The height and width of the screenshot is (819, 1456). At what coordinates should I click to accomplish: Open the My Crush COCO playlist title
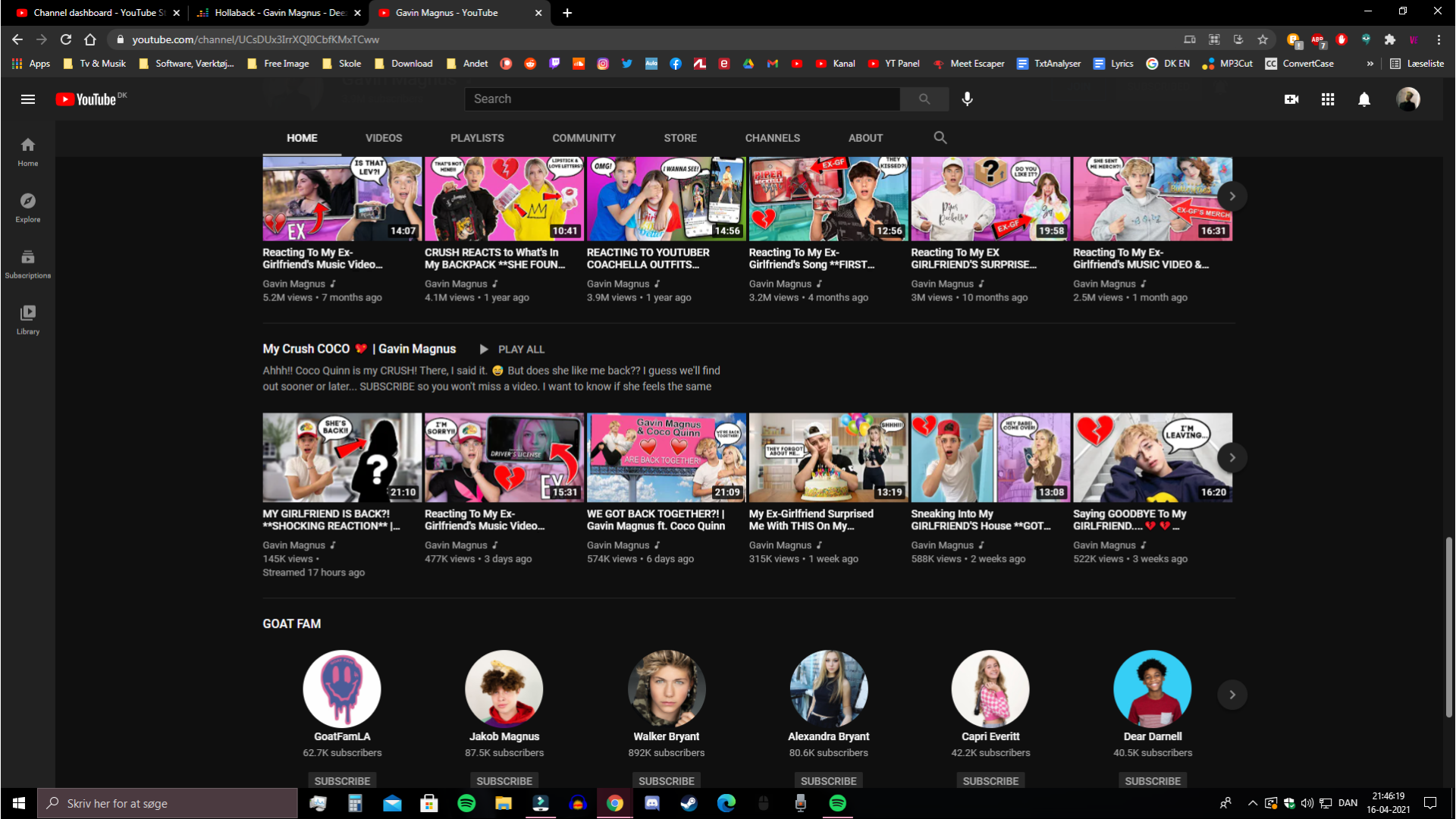click(359, 349)
